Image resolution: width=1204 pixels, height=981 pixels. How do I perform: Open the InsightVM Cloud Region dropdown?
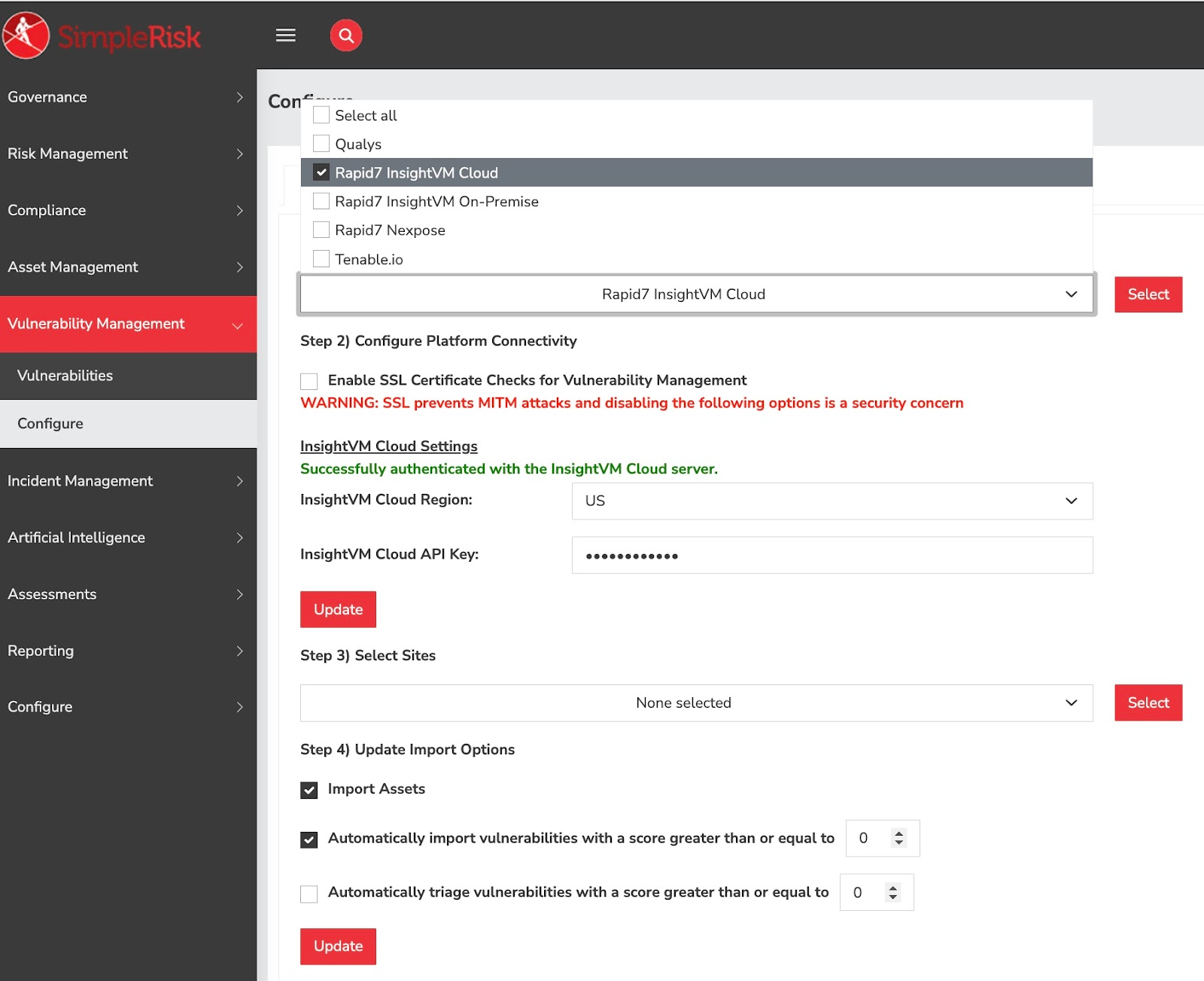tap(831, 501)
